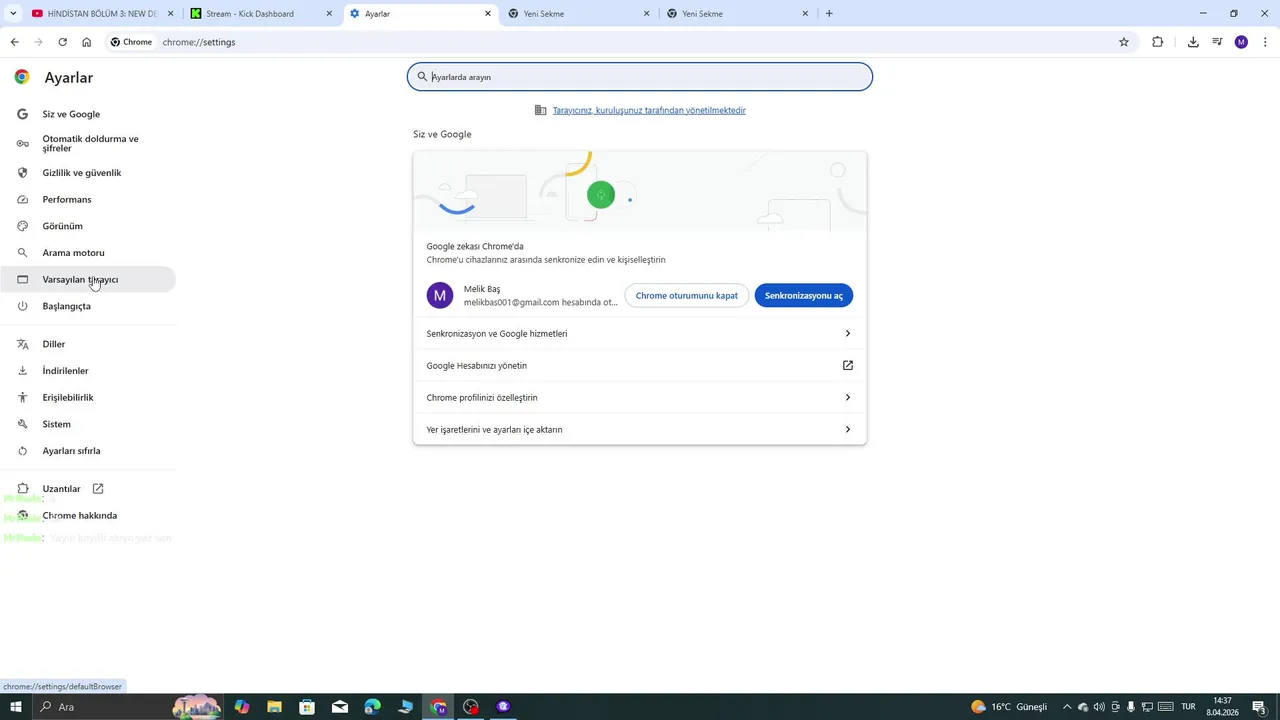The width and height of the screenshot is (1280, 720).
Task: Open the Windows notification center icon
Action: (x=1260, y=707)
